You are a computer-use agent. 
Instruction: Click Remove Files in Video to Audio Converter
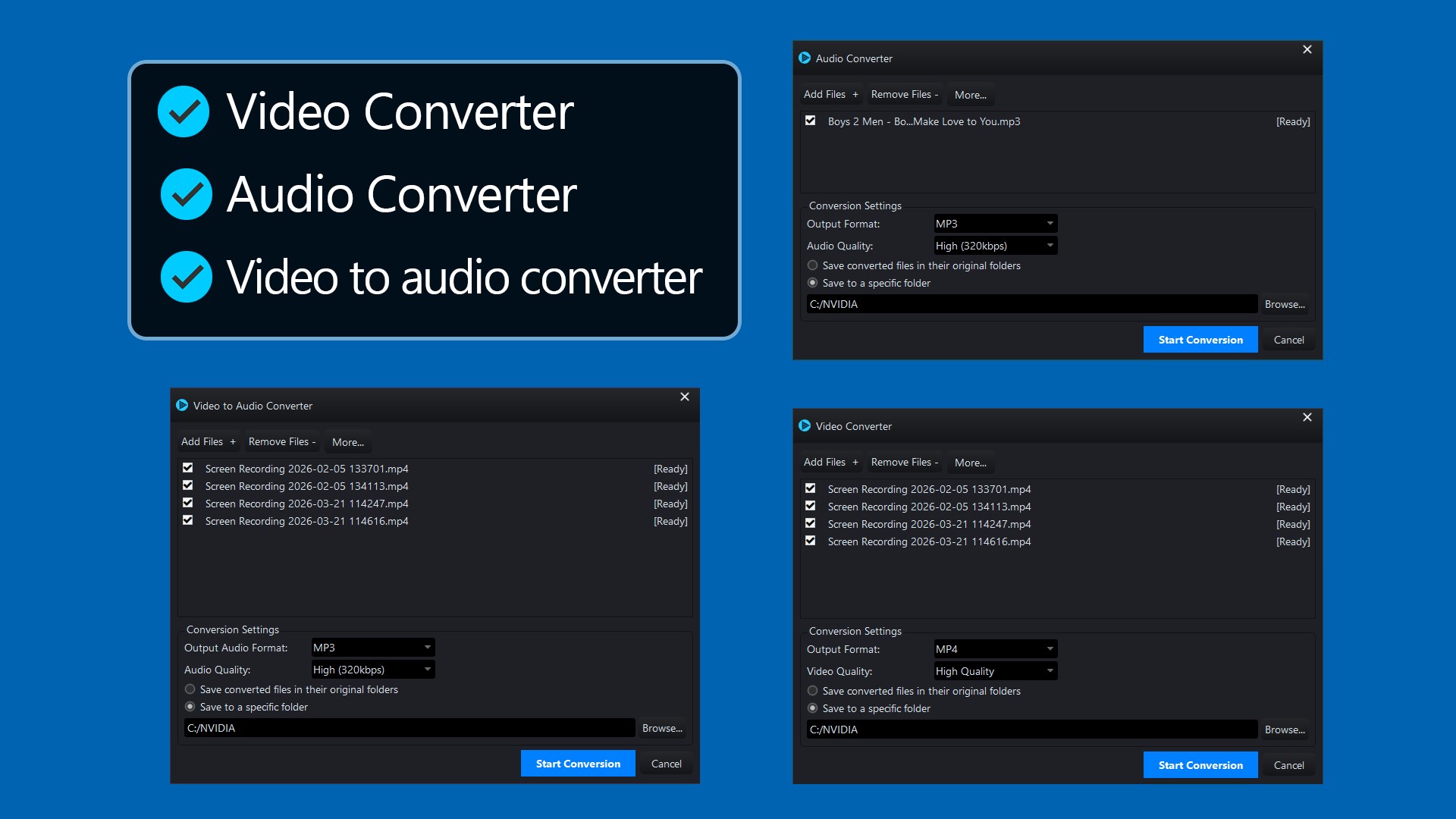pyautogui.click(x=282, y=441)
